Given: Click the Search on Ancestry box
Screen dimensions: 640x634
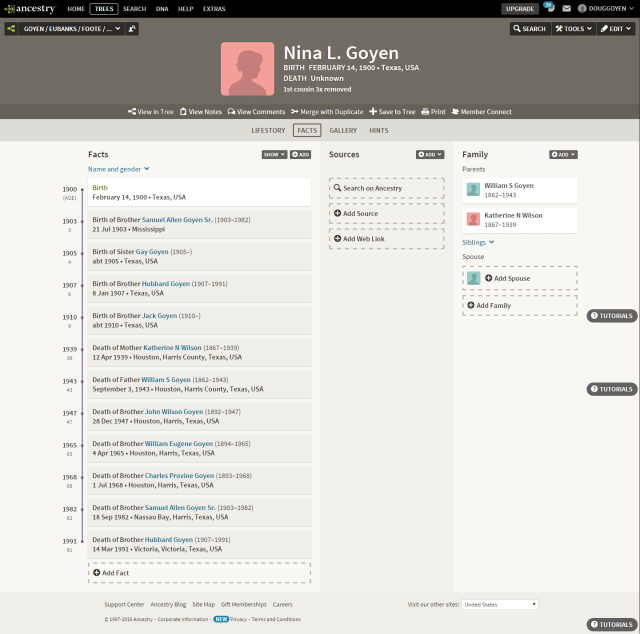Looking at the screenshot, I should (387, 188).
